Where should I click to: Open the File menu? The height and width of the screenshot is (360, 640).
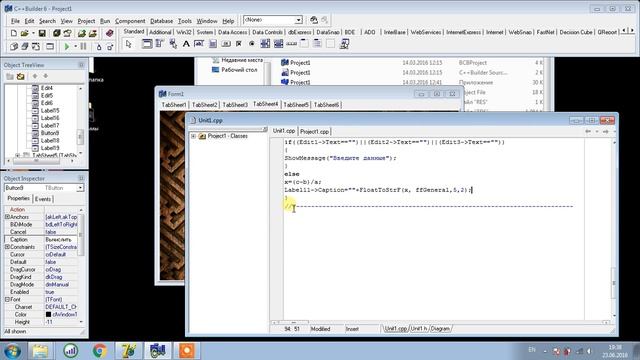pos(15,21)
